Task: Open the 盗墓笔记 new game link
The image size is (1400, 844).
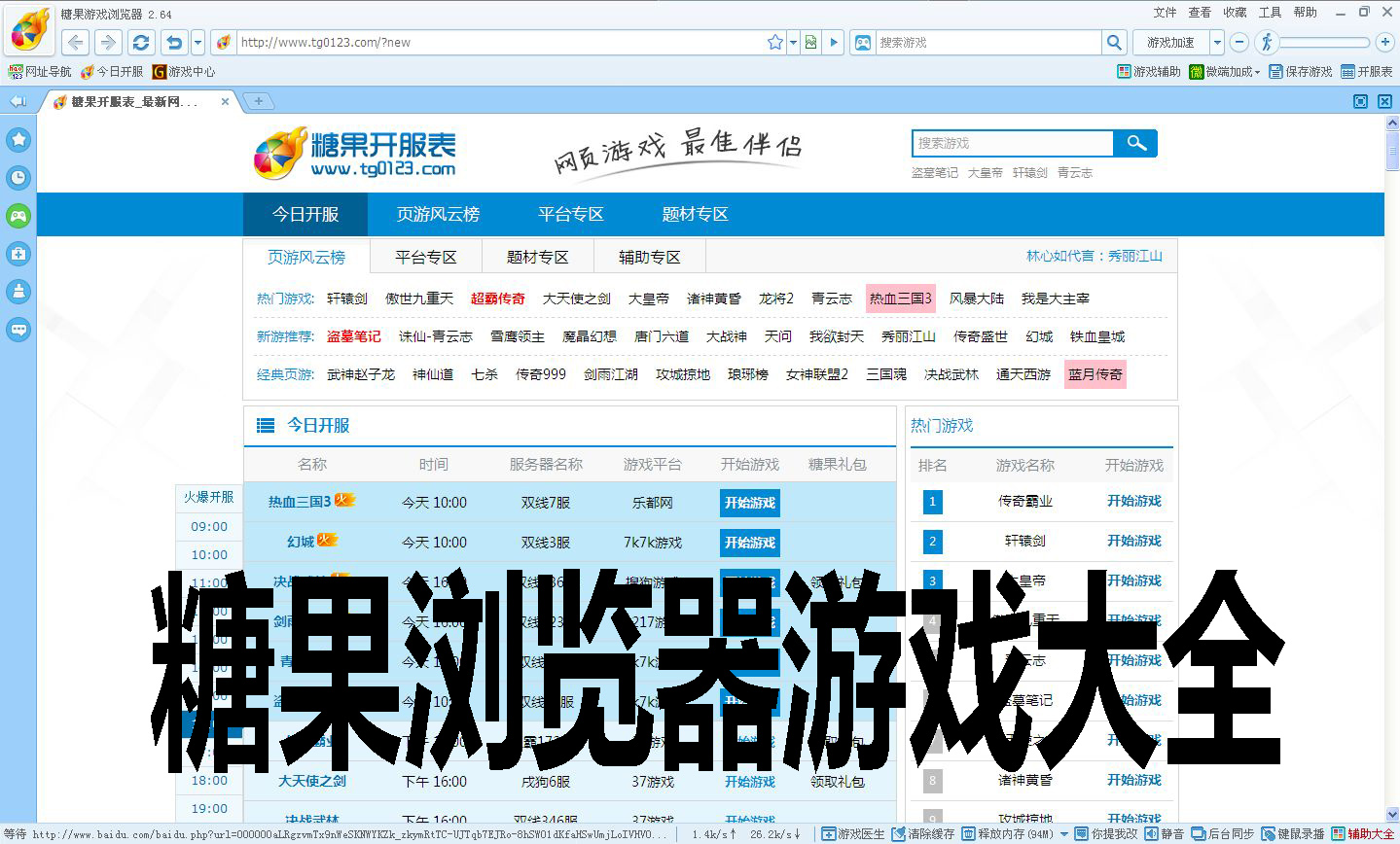Action: tap(354, 336)
